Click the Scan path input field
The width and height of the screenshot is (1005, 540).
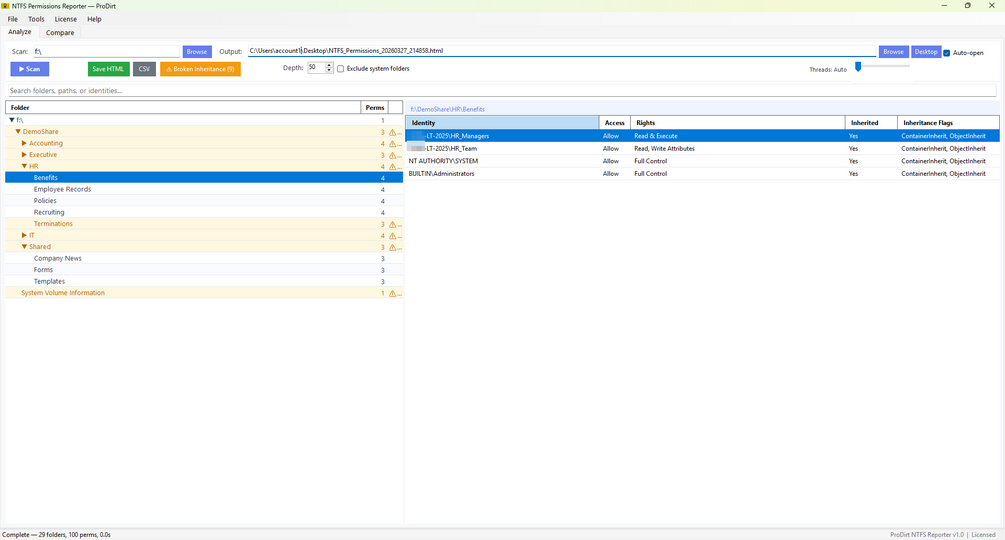pyautogui.click(x=106, y=51)
